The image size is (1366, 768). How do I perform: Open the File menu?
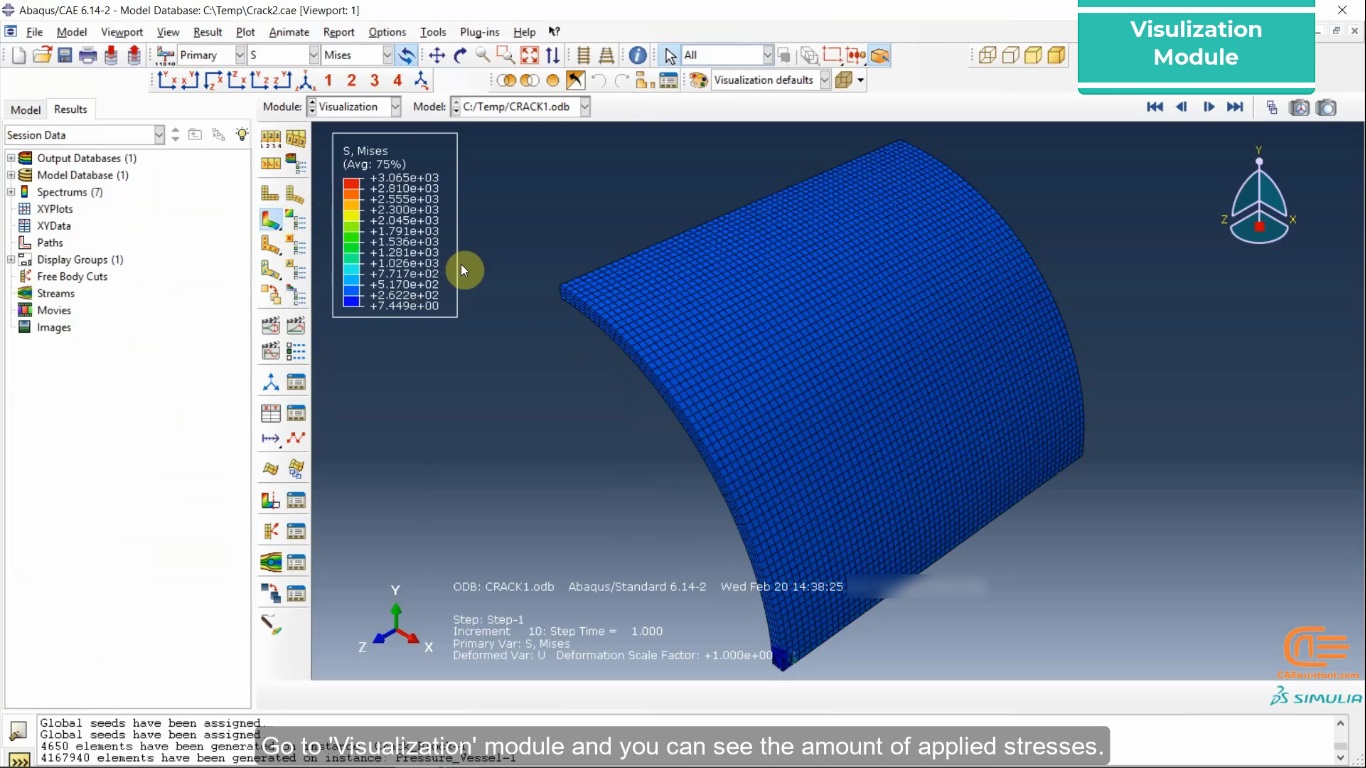(x=35, y=32)
